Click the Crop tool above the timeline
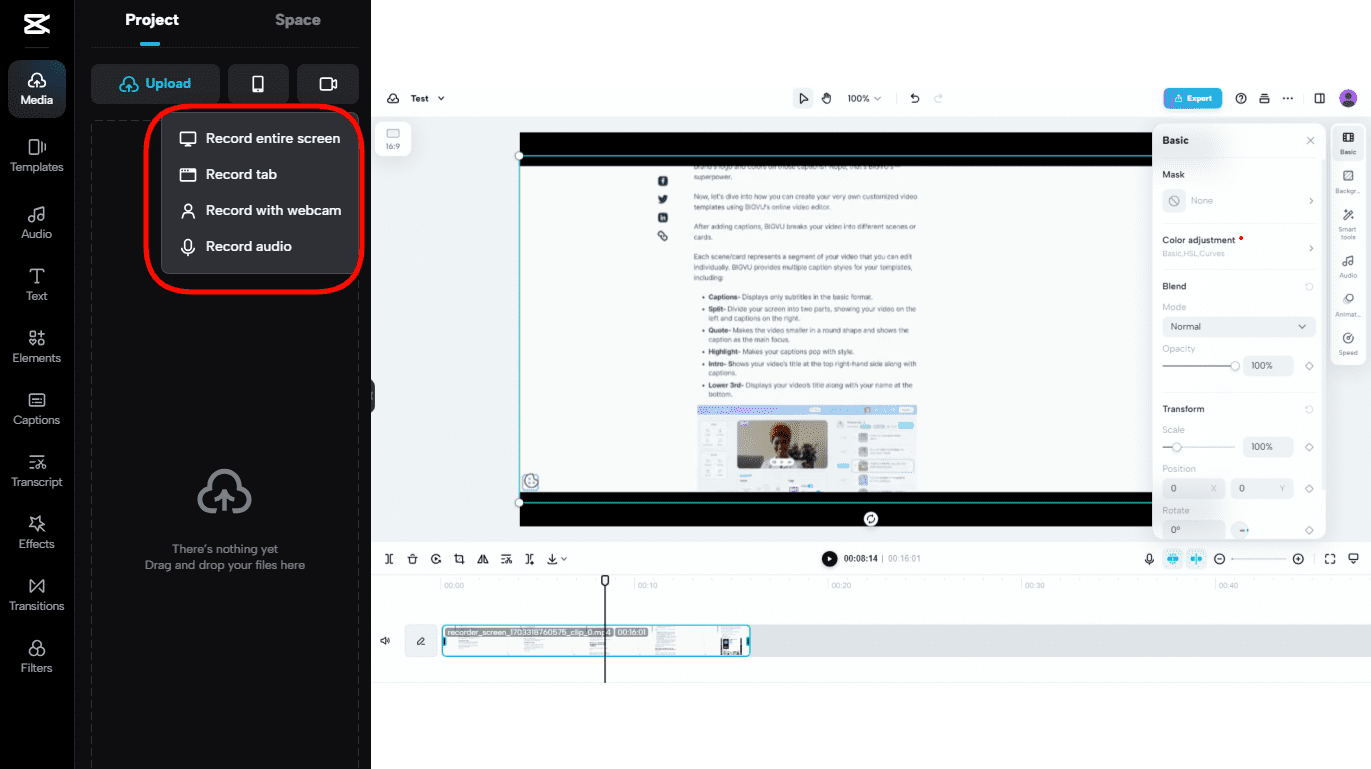Viewport: 1371px width, 769px height. point(459,558)
